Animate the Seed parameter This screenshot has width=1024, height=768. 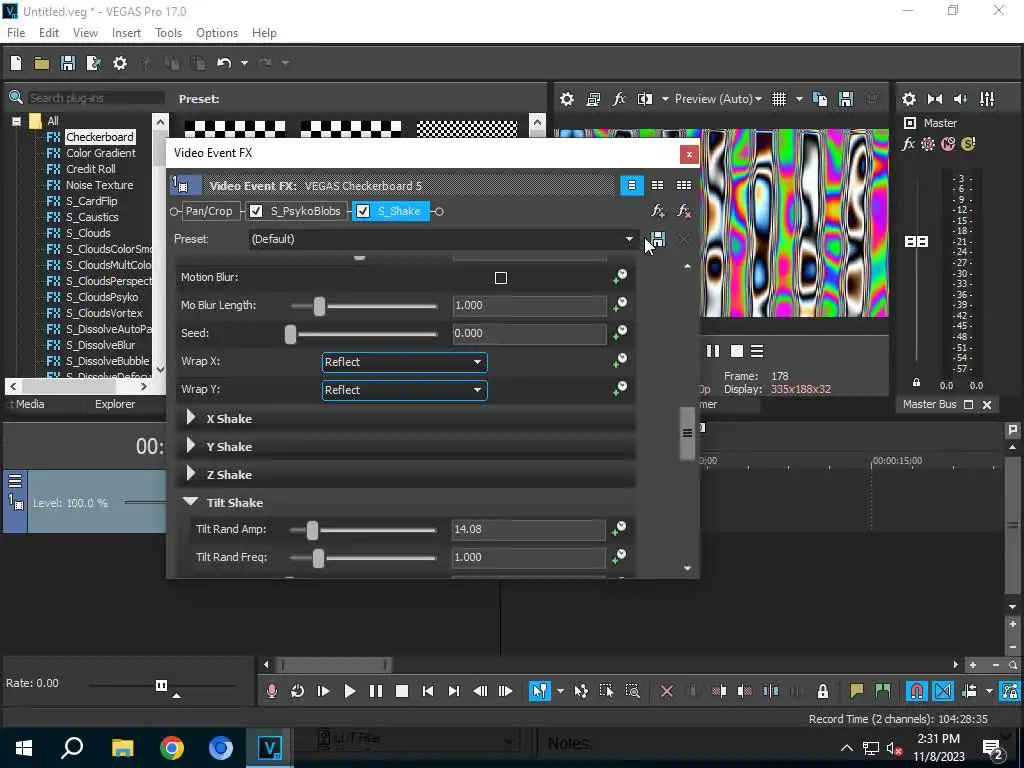[x=620, y=332]
